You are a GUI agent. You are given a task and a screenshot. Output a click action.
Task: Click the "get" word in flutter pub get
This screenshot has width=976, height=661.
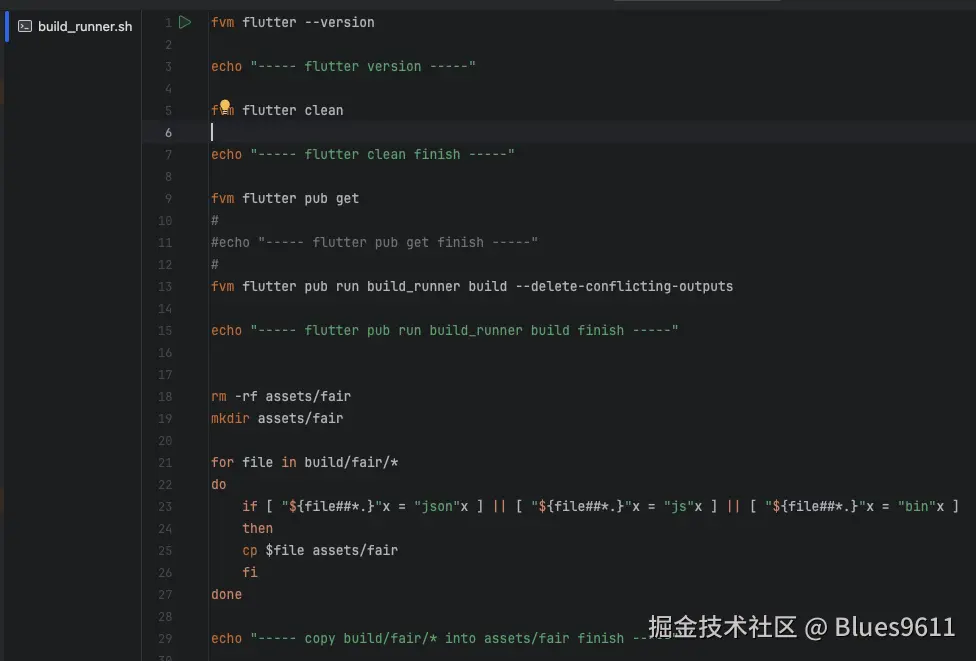(347, 198)
